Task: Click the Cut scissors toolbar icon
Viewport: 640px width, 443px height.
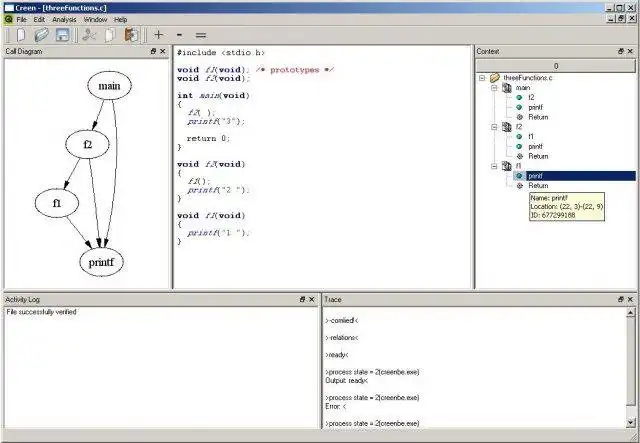Action: point(89,35)
